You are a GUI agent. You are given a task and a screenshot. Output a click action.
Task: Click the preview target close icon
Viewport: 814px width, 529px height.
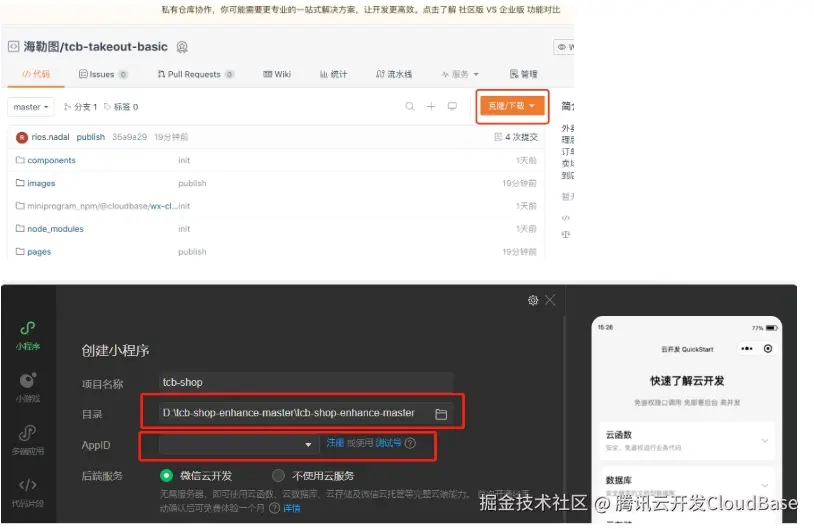click(x=768, y=348)
